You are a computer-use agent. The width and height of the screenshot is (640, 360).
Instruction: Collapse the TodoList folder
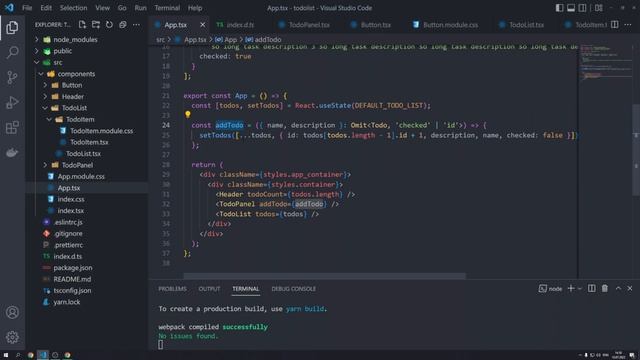[x=45, y=108]
